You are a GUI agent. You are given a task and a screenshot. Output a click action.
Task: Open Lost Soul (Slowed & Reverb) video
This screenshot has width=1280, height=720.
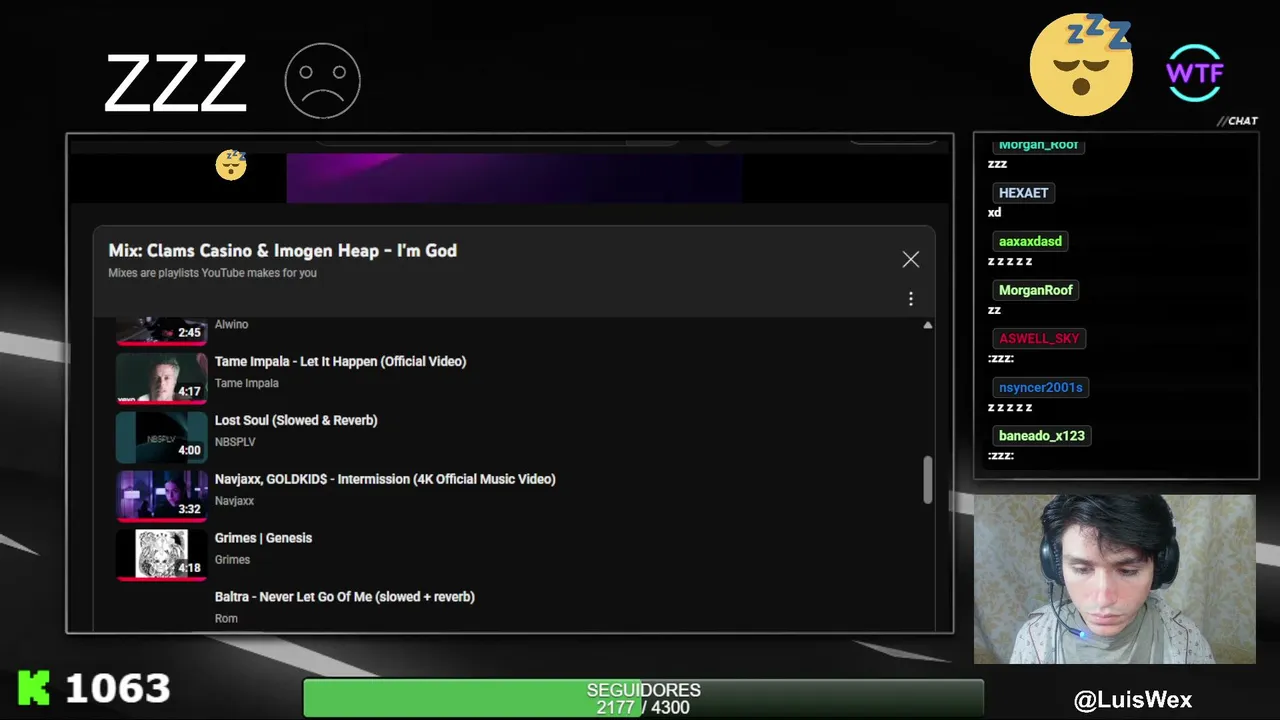tap(296, 420)
